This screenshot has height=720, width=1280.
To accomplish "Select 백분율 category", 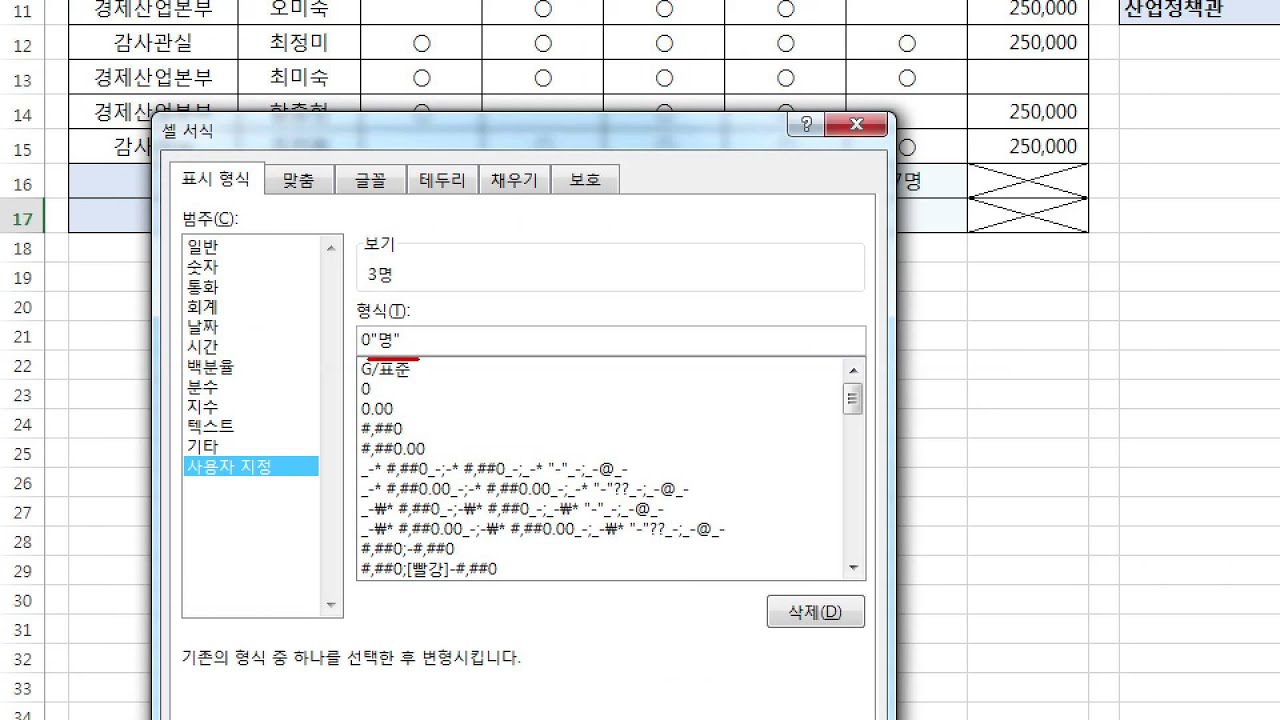I will tap(251, 367).
